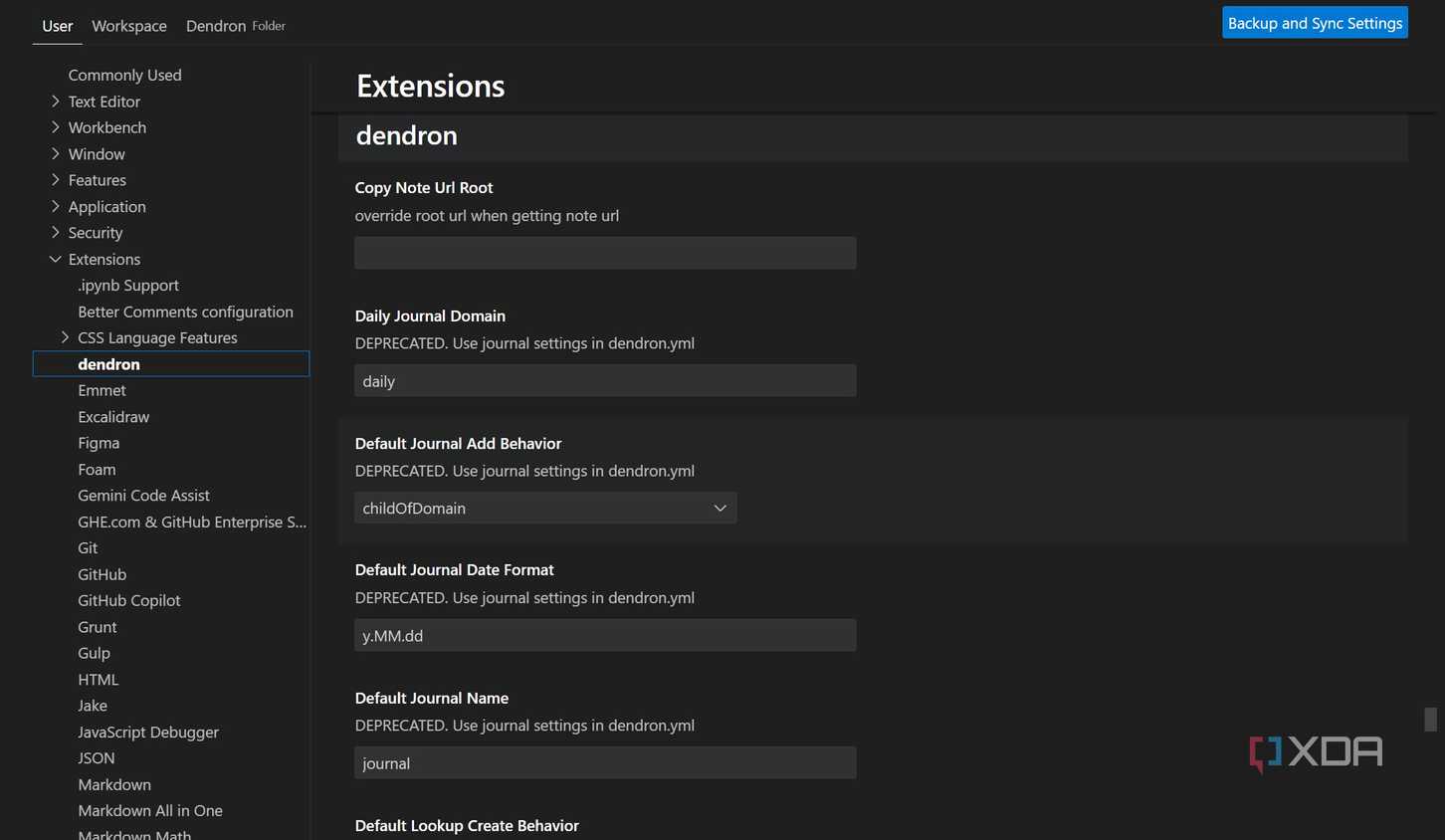Screen dimensions: 1445x840
Task: Click the Backup and Sync Settings button
Action: [1315, 23]
